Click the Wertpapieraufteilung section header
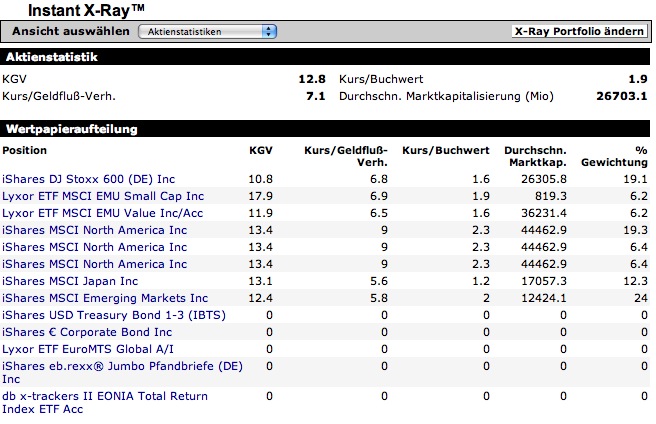 [71, 130]
